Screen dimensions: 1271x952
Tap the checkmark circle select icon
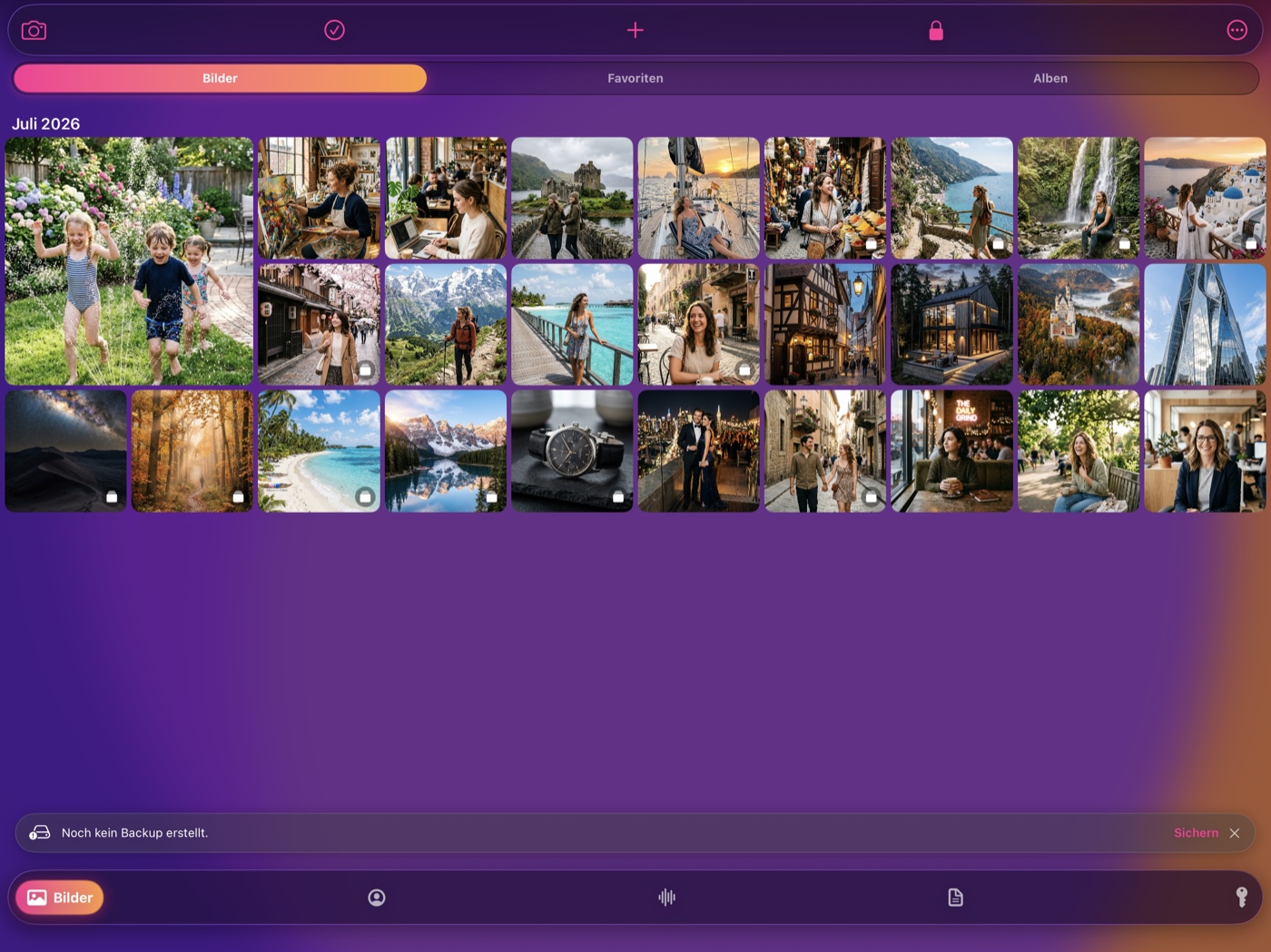pos(334,31)
